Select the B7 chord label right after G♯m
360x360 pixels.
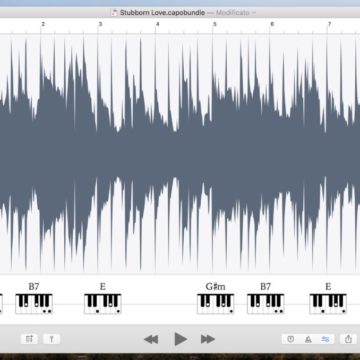[x=265, y=286]
